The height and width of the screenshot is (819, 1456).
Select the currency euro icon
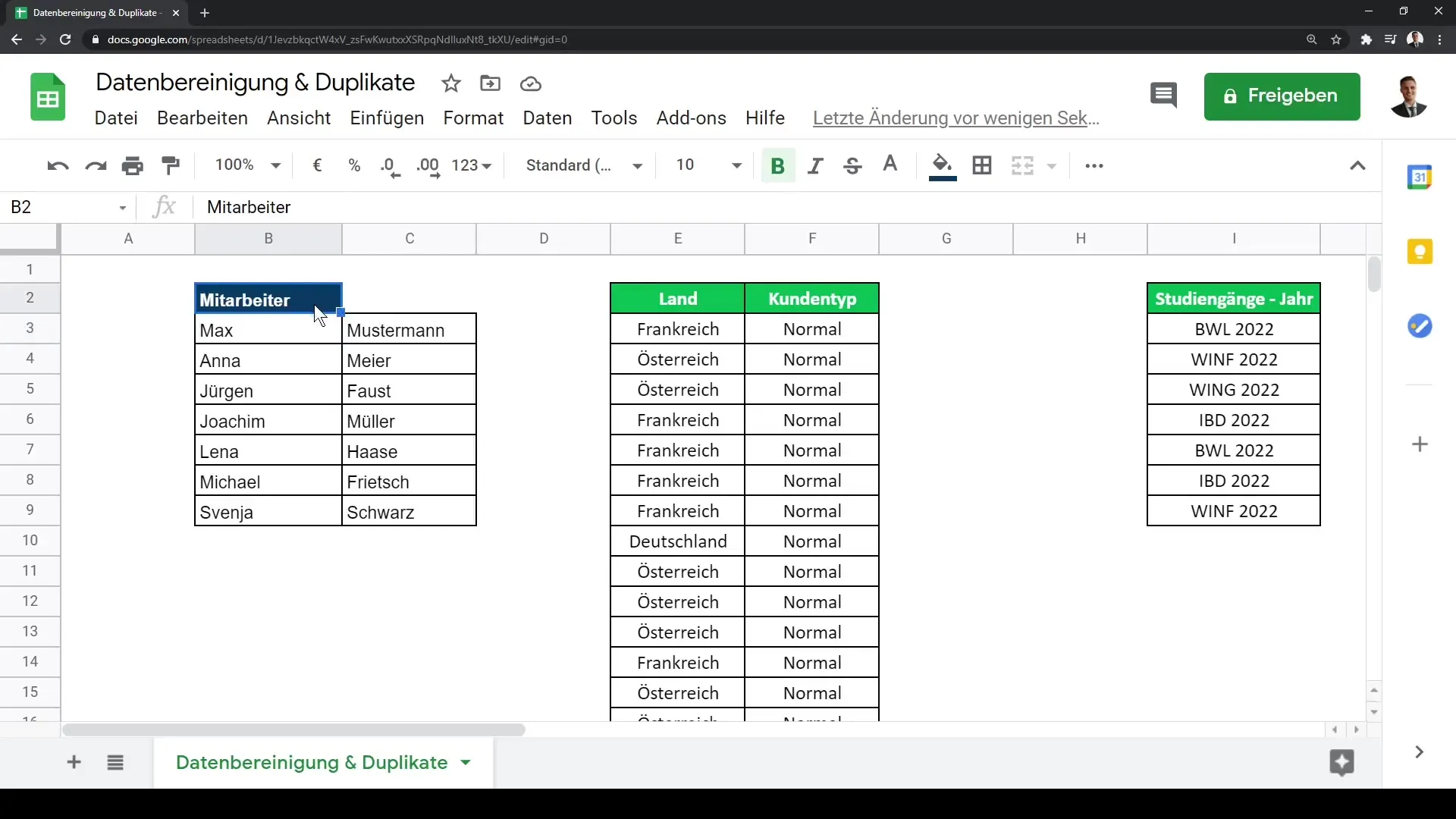coord(317,164)
